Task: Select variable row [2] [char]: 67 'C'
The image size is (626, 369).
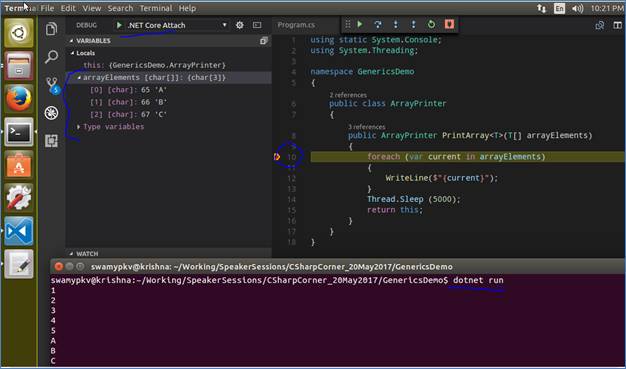Action: (128, 115)
